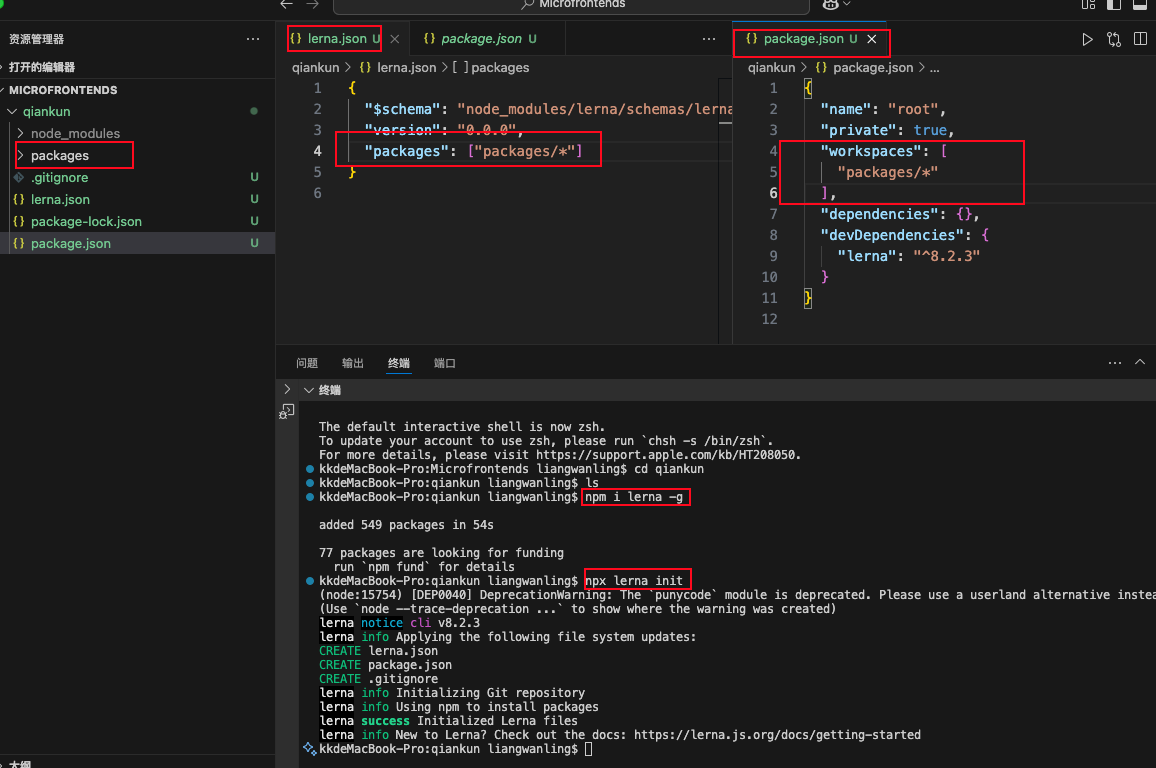Open left editor group more actions (...)
Screen dimensions: 1156x768
[x=708, y=39]
